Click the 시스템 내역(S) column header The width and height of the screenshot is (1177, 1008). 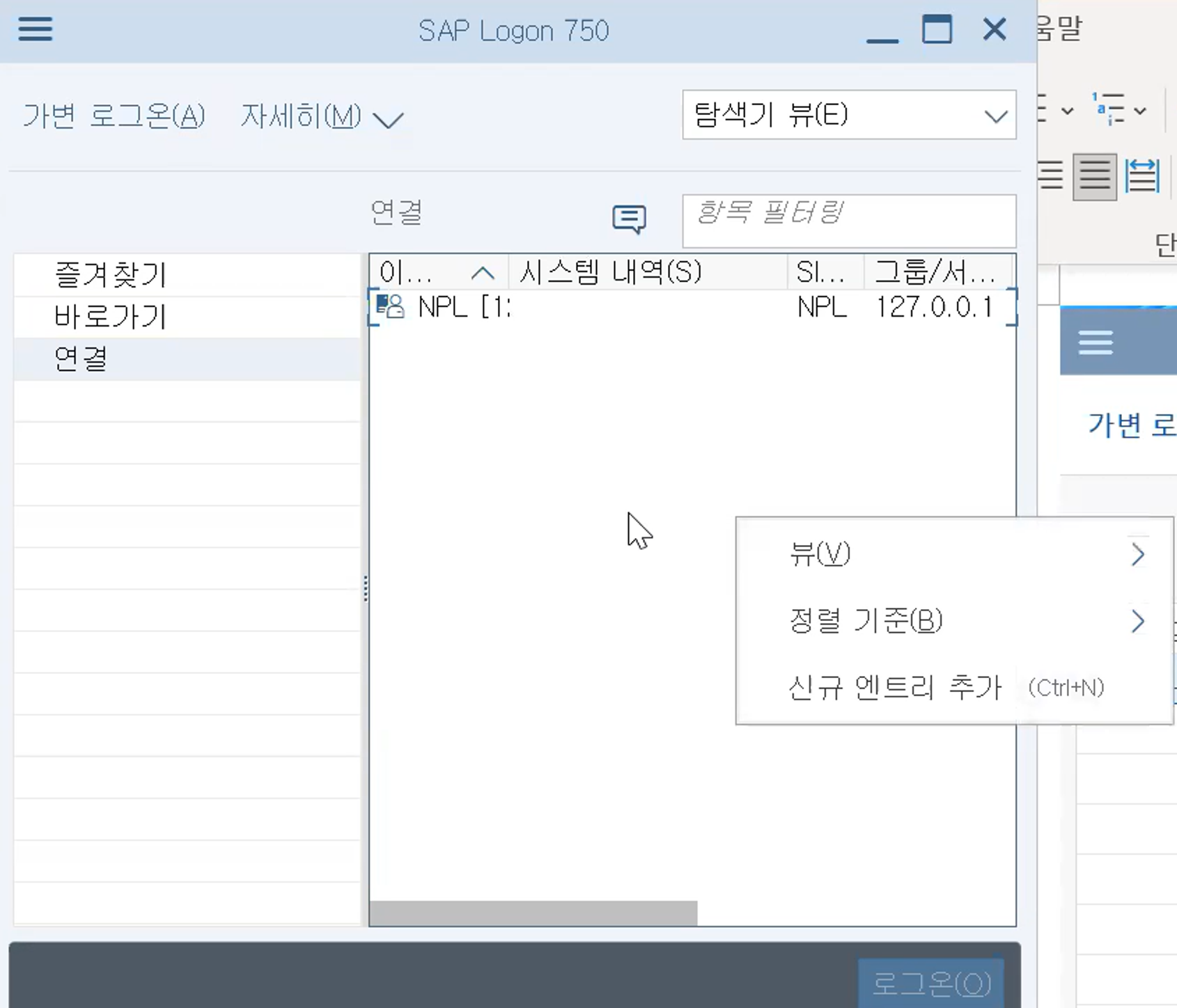point(648,272)
